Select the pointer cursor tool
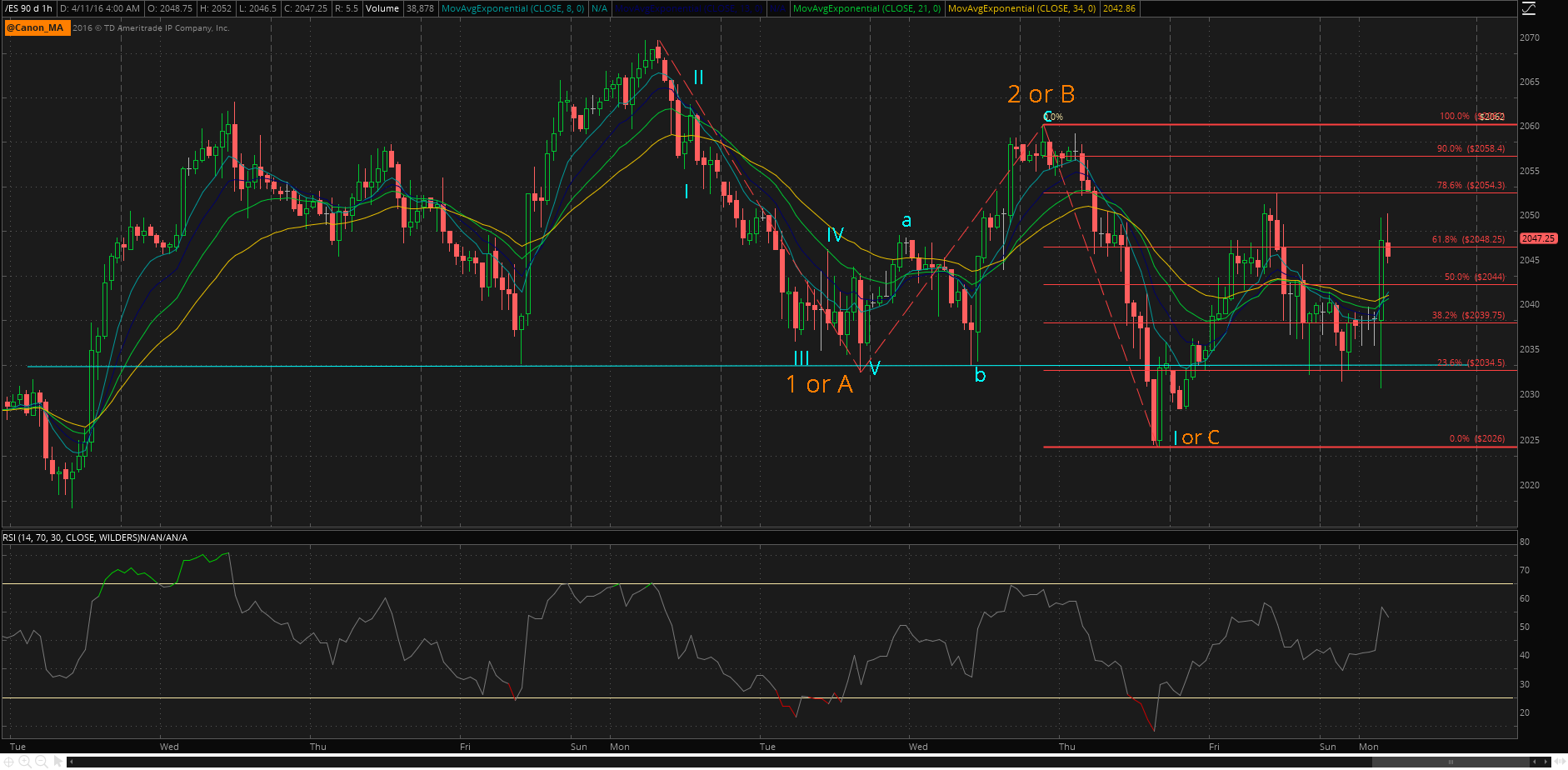1568x770 pixels. 58,761
